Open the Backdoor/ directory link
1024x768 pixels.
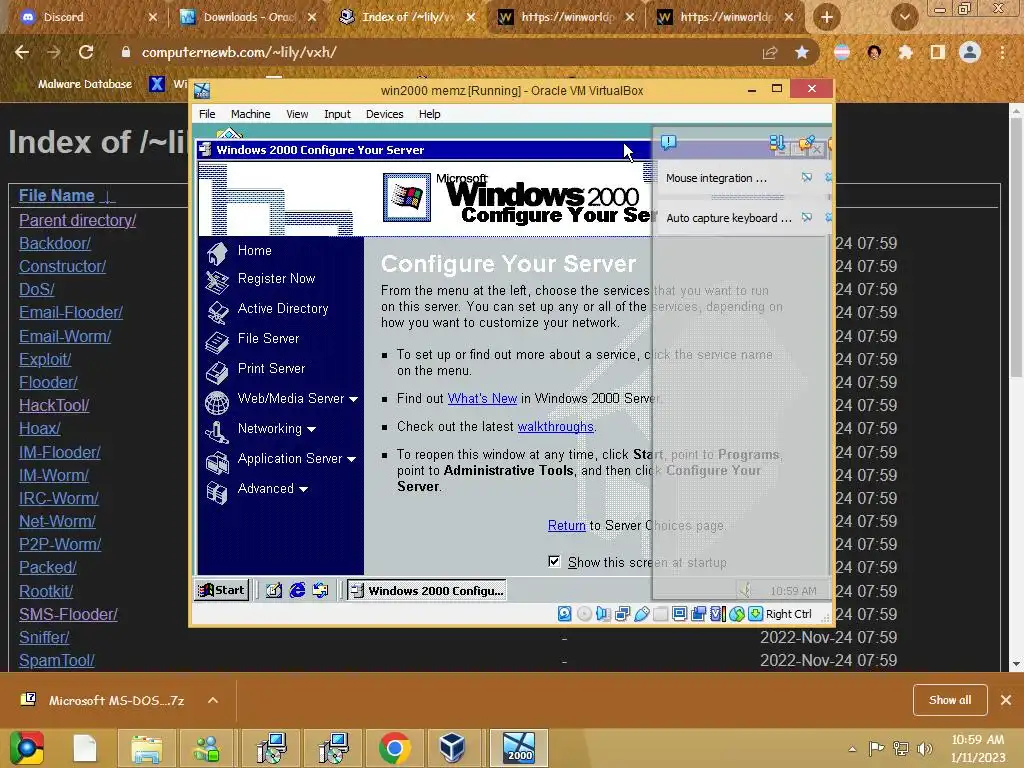pos(54,244)
